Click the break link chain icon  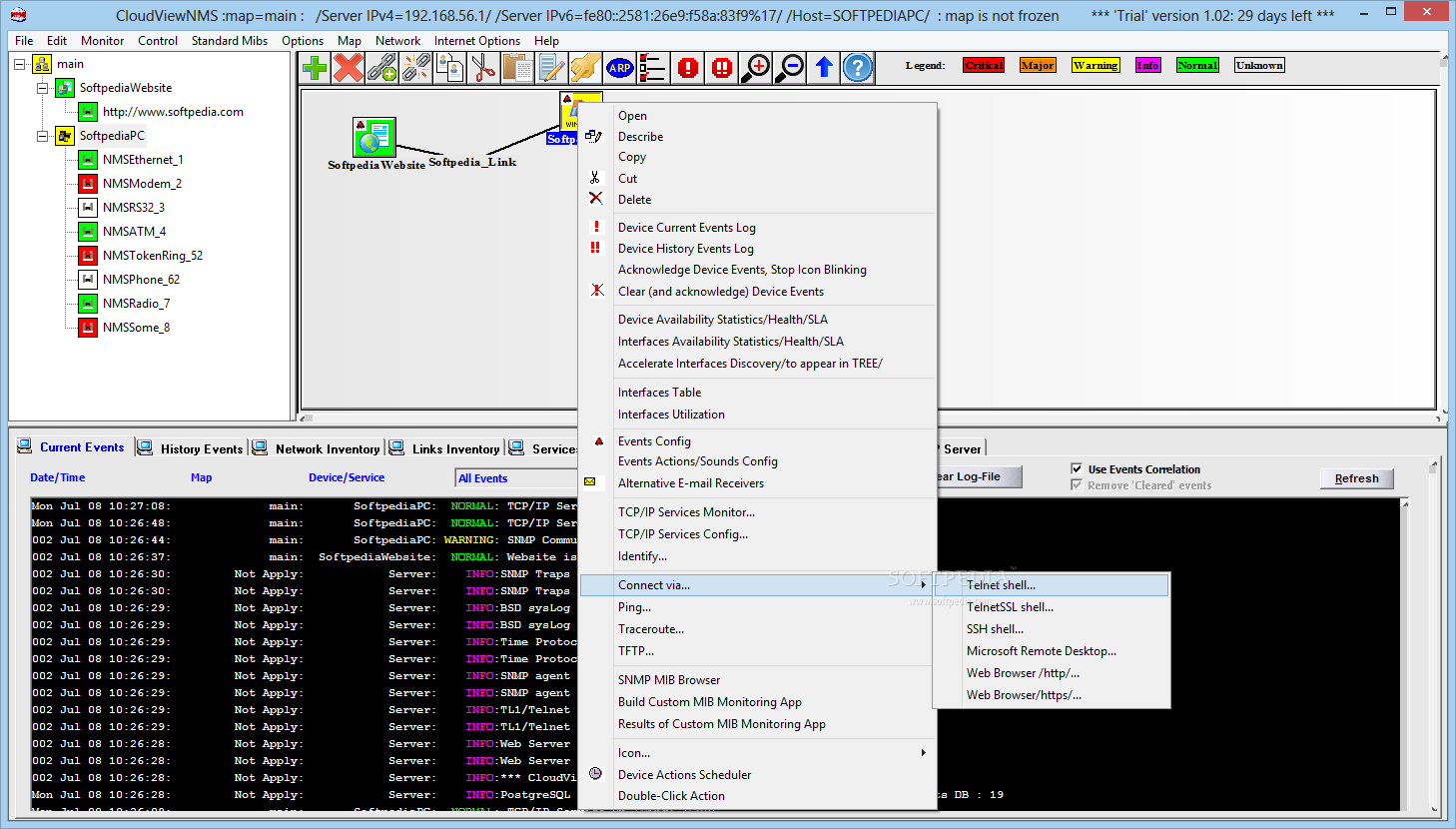pos(416,68)
